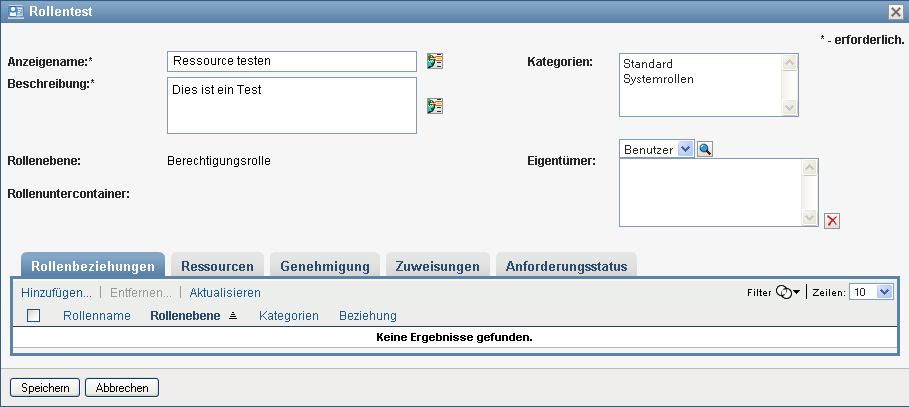The width and height of the screenshot is (909, 407).
Task: Open the Genehmigung tab
Action: click(x=325, y=266)
